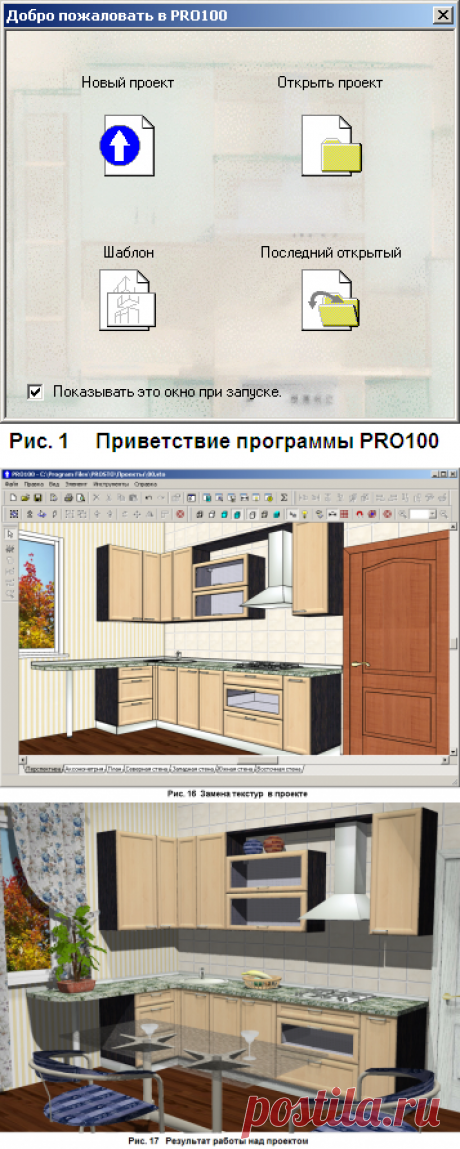Image resolution: width=460 pixels, height=1149 pixels.
Task: Switch to the Северная стена tab
Action: click(146, 769)
